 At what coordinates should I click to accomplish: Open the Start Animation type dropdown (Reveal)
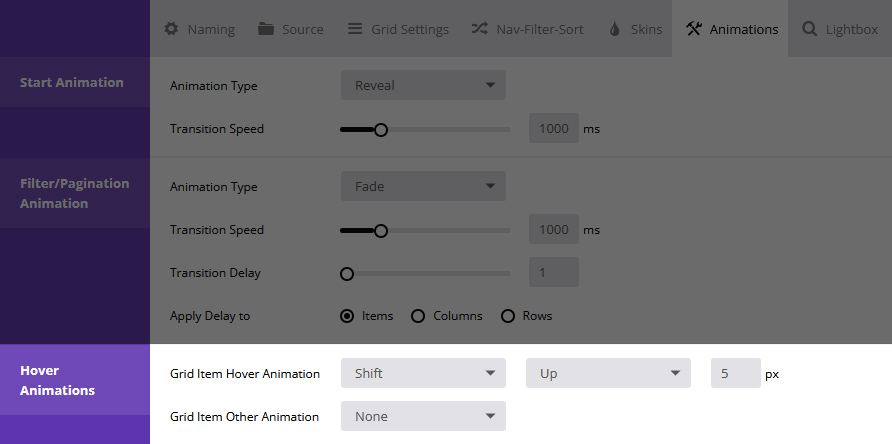(x=423, y=86)
